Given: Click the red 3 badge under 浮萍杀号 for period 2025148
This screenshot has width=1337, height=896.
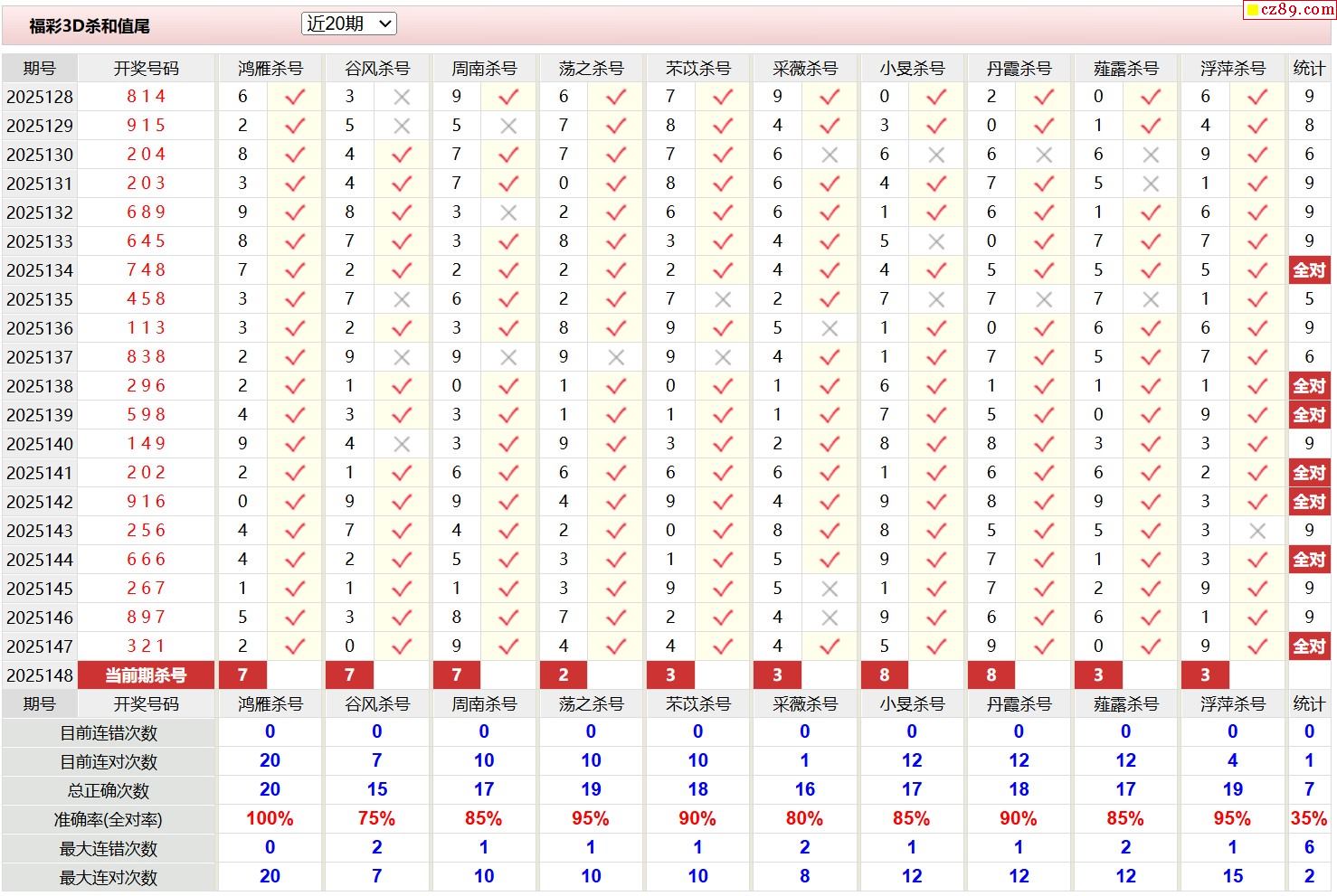Looking at the screenshot, I should 1205,674.
